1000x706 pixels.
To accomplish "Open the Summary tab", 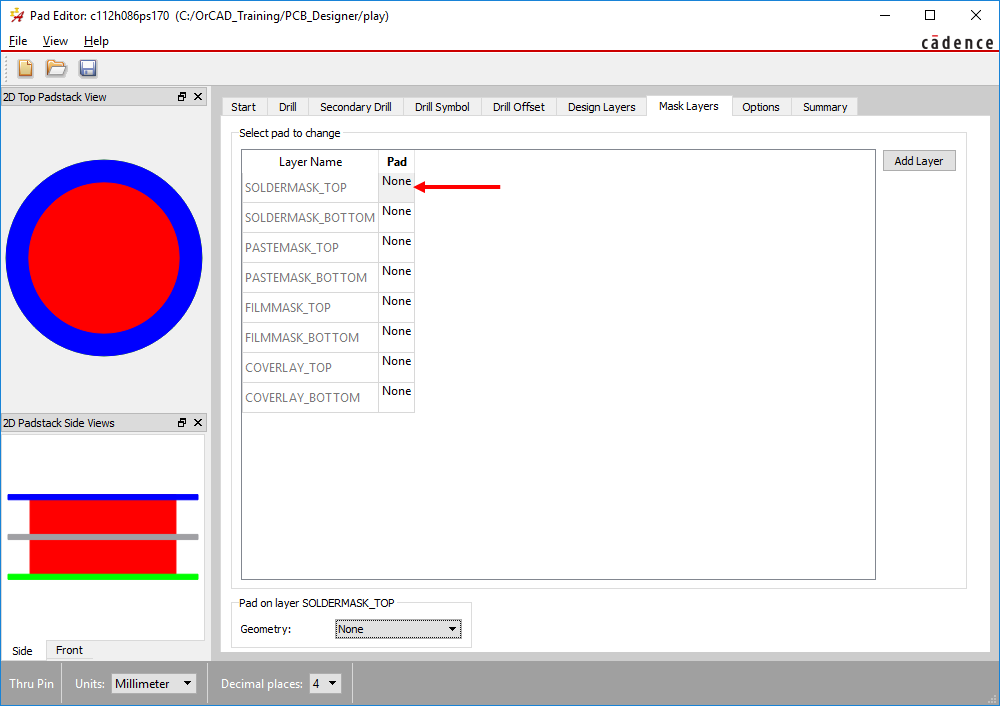I will tap(825, 107).
